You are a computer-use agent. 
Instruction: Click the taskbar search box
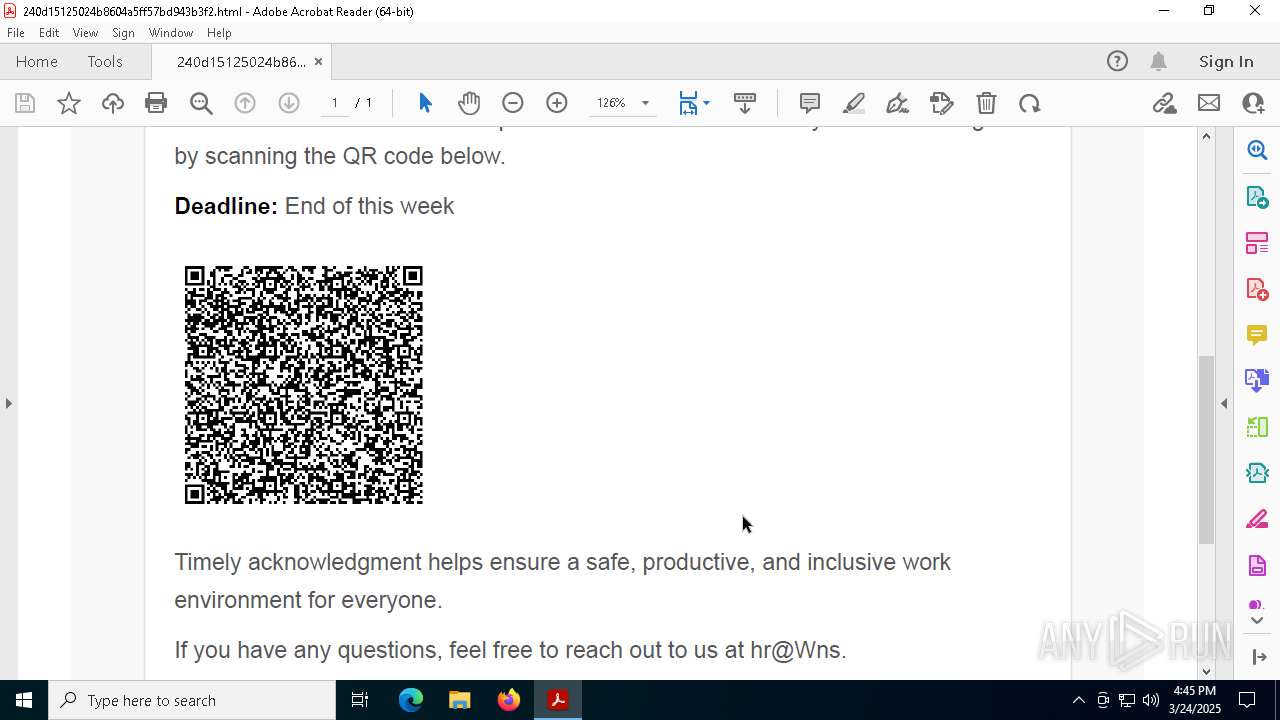[192, 700]
